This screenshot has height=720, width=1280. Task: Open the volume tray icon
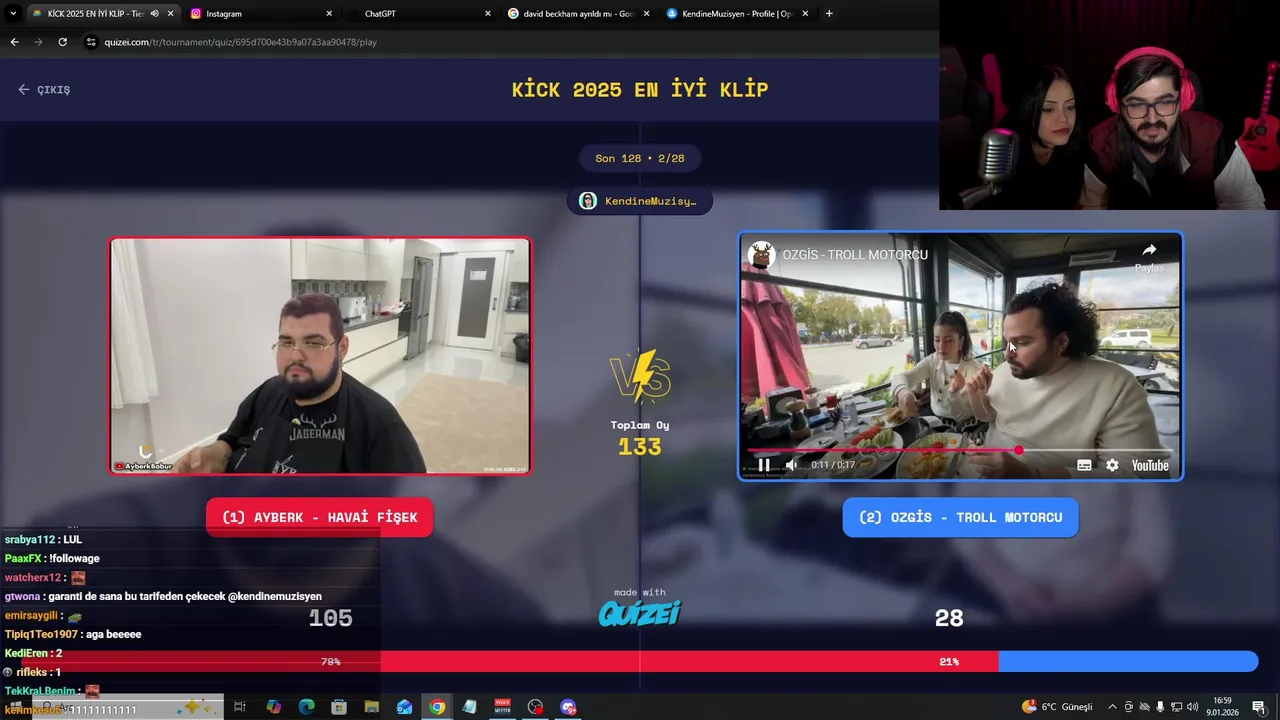pyautogui.click(x=1192, y=707)
